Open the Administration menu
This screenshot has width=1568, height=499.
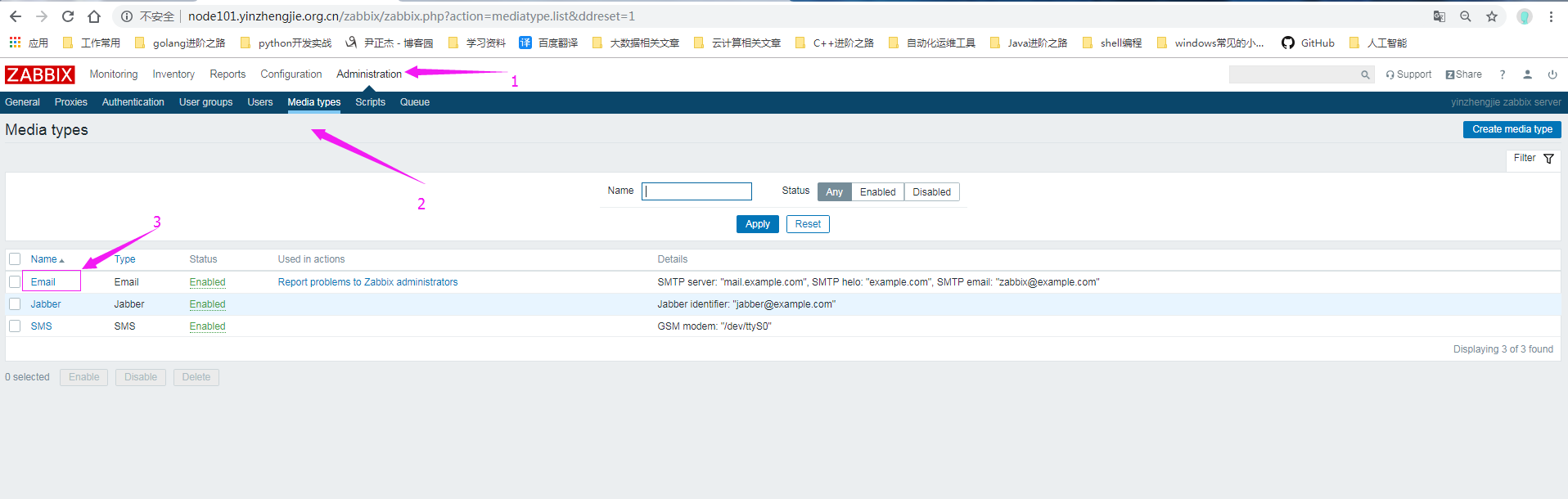coord(369,74)
